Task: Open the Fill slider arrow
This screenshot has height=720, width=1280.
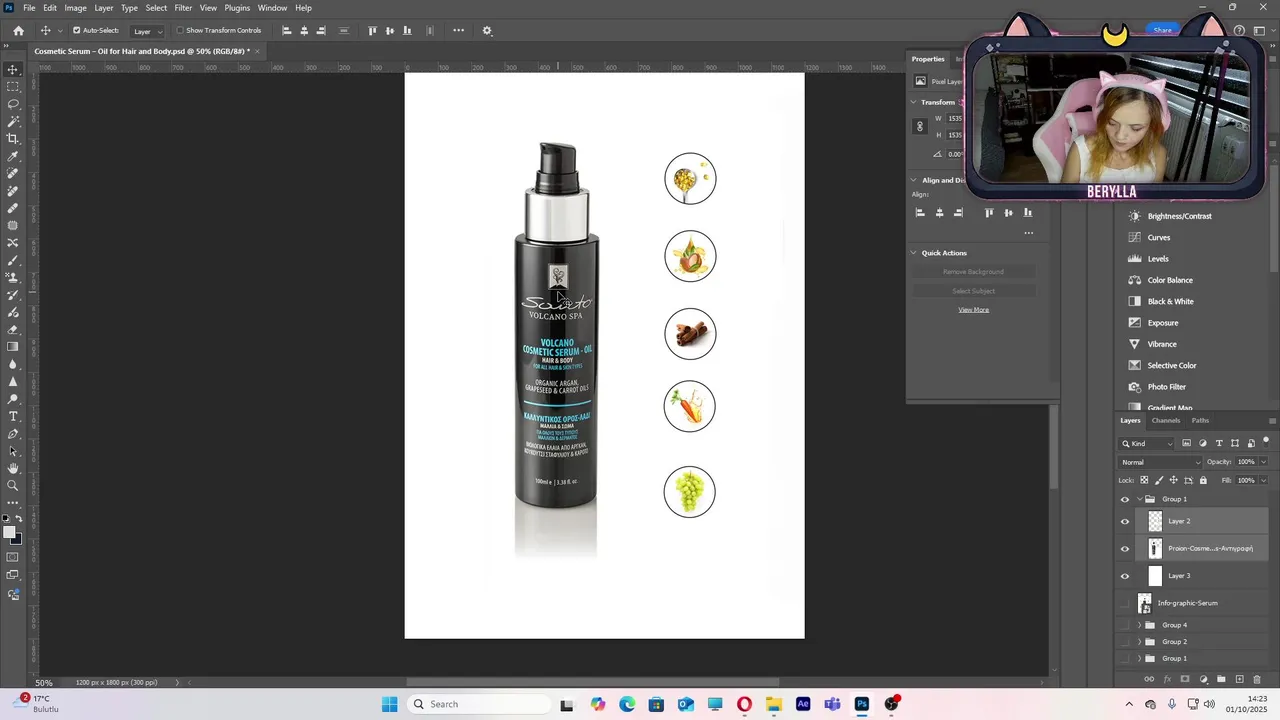Action: [1263, 480]
